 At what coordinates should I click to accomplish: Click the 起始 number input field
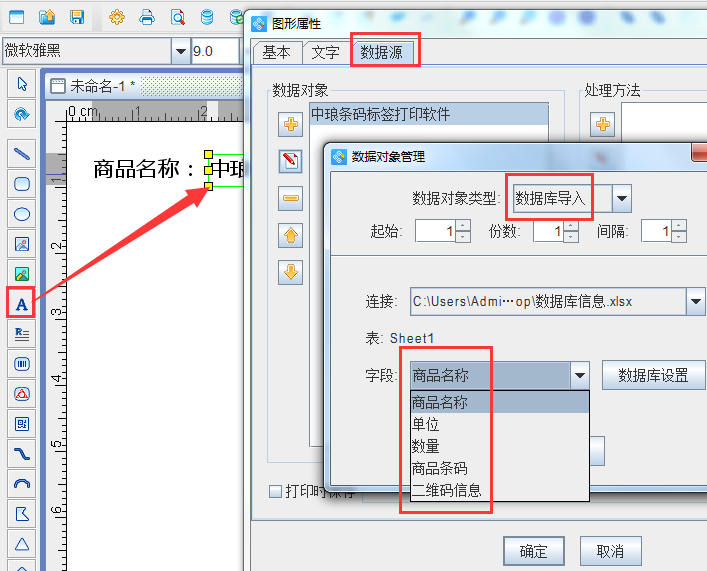pyautogui.click(x=436, y=231)
